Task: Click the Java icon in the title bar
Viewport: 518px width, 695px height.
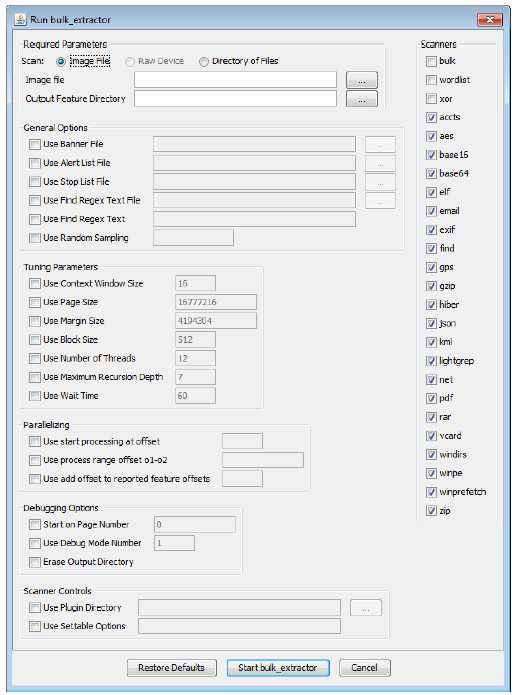Action: tap(20, 20)
